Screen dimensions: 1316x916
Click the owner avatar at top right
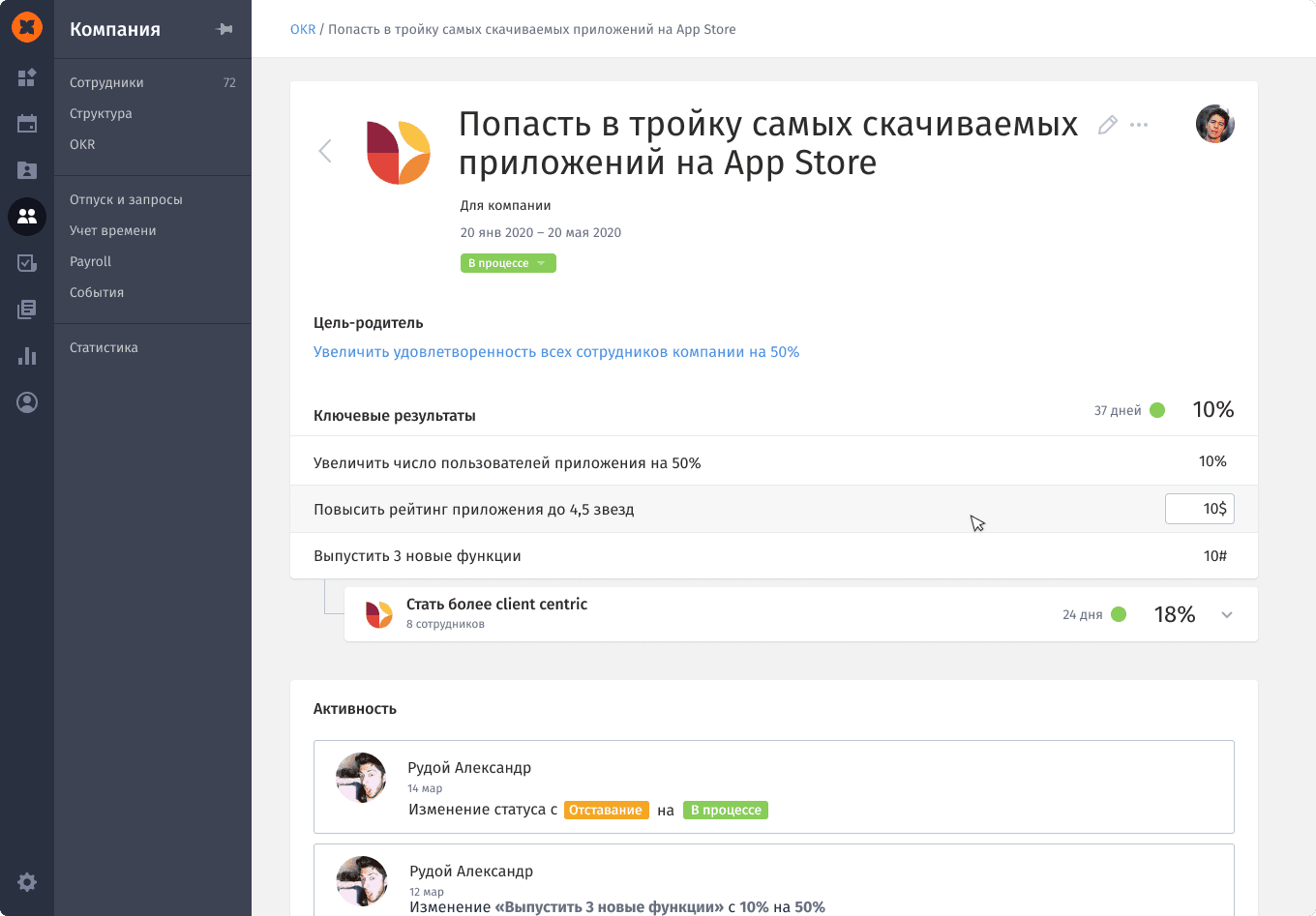[x=1214, y=124]
